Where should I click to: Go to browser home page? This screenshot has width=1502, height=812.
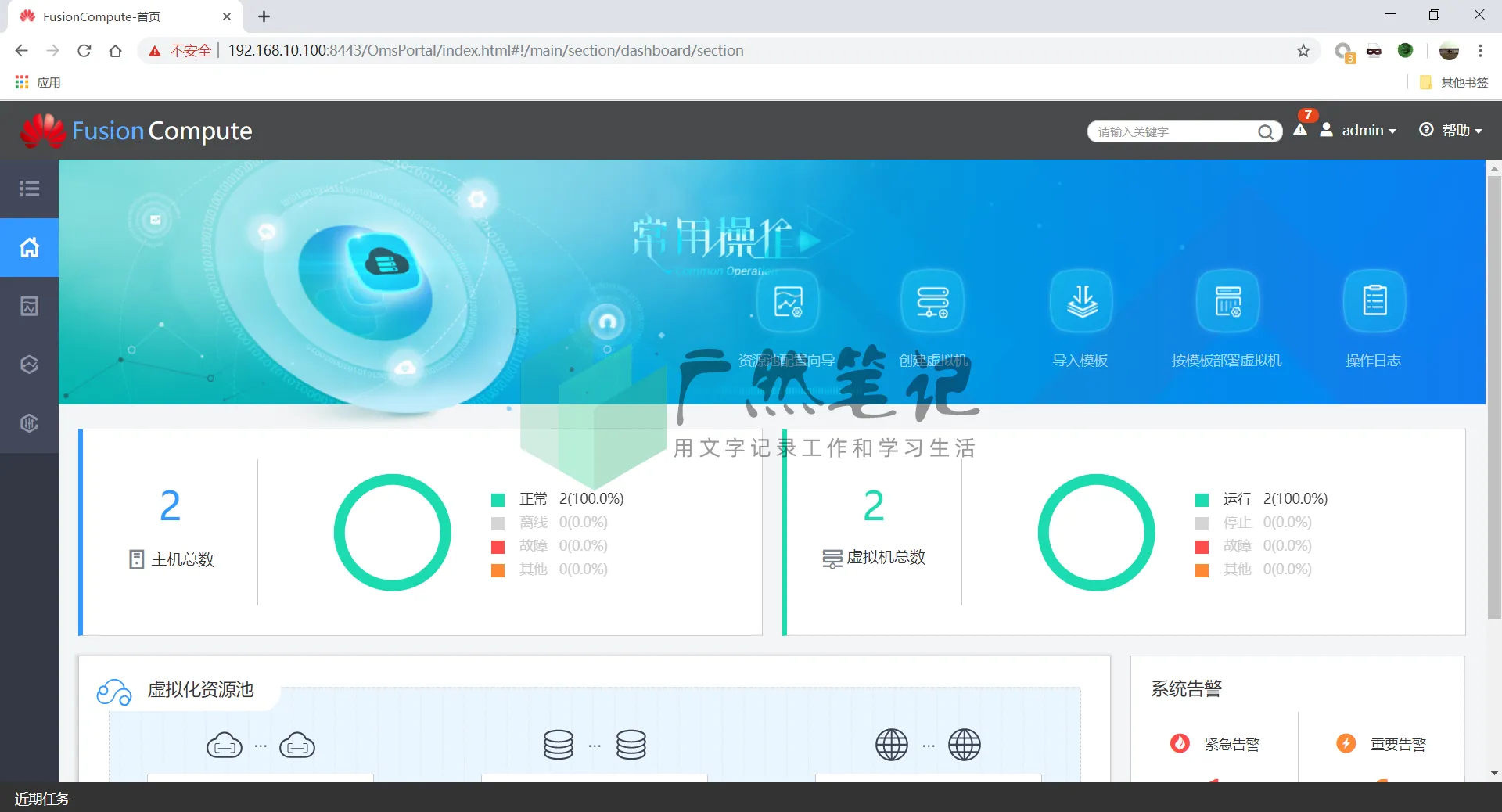pyautogui.click(x=115, y=51)
